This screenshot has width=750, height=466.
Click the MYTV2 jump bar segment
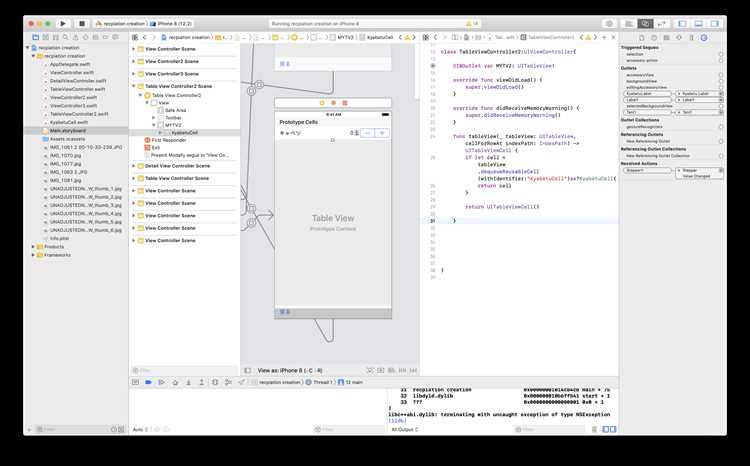tap(342, 37)
